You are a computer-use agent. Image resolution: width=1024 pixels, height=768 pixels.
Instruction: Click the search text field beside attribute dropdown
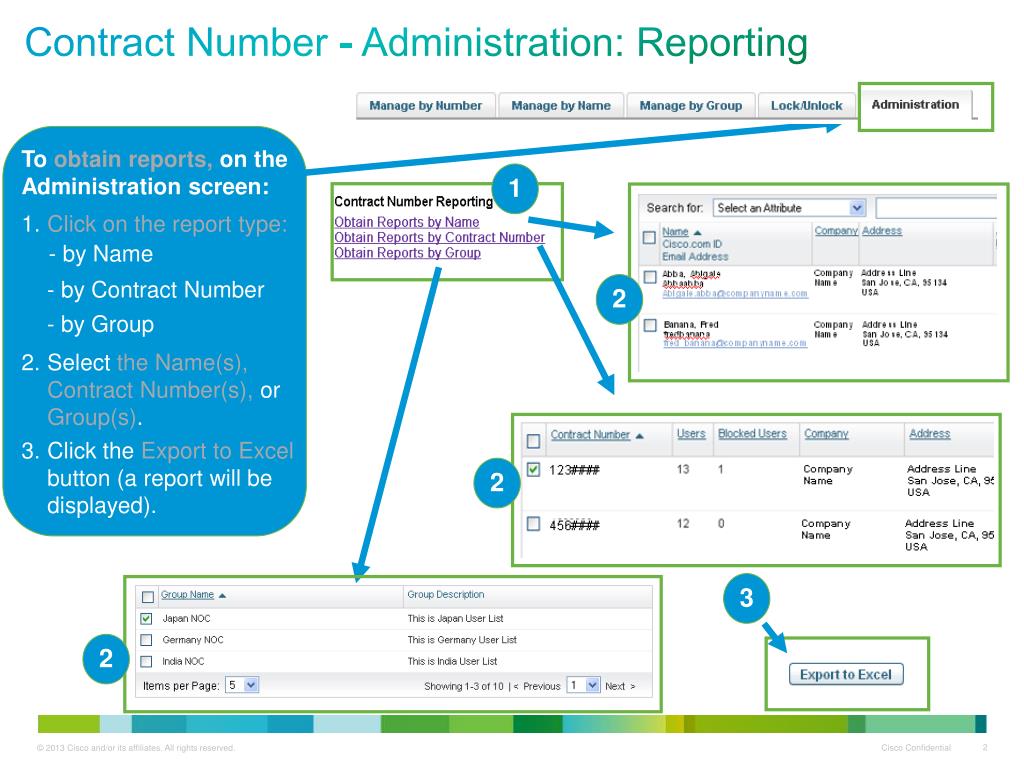click(x=936, y=208)
